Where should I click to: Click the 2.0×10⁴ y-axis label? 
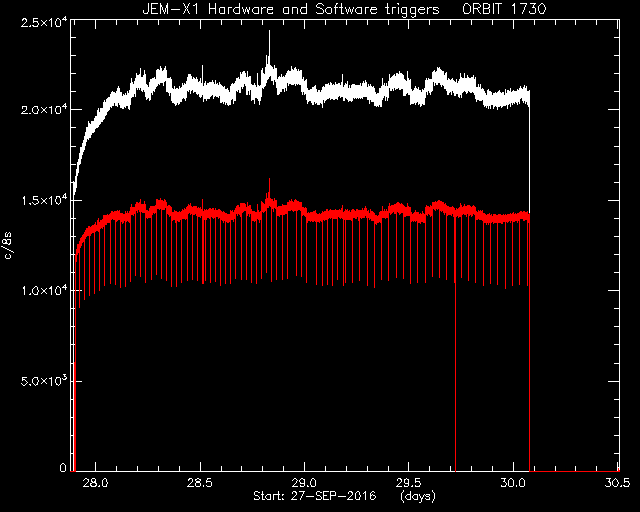click(44, 110)
